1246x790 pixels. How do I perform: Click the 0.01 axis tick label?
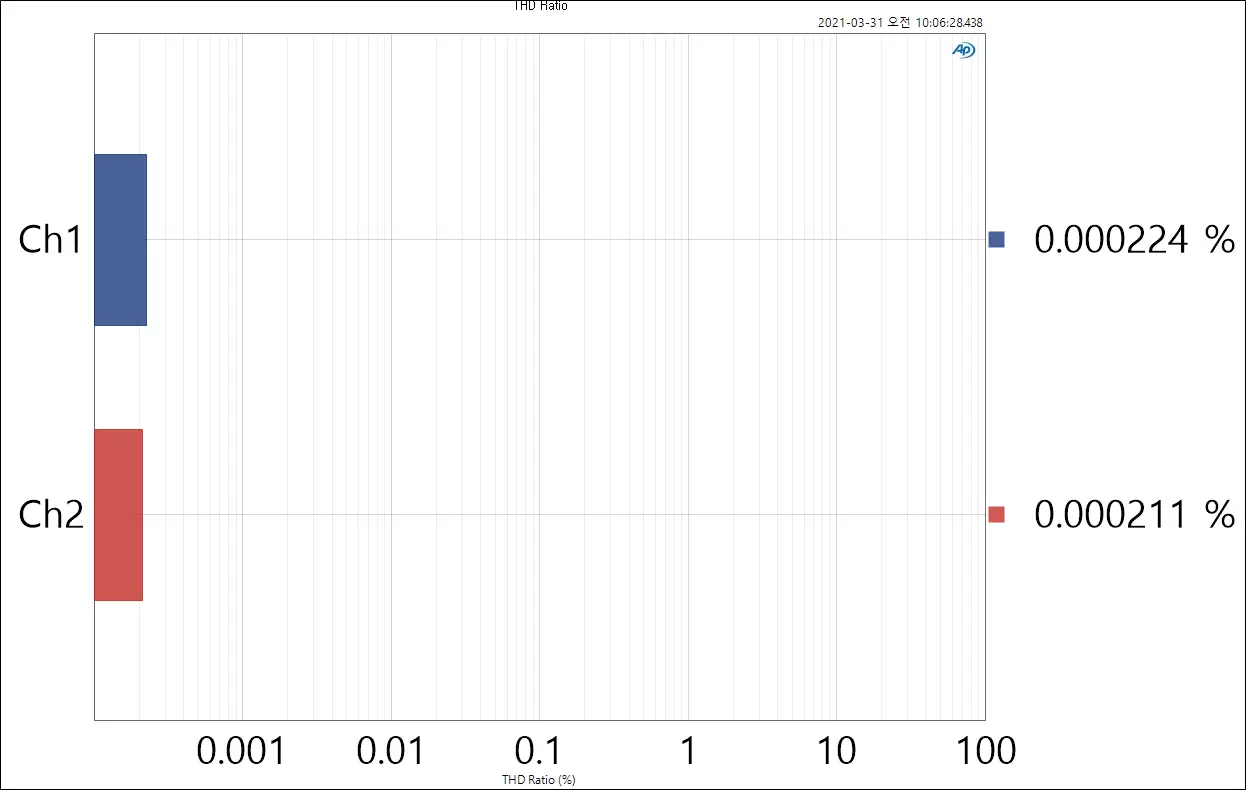(391, 750)
